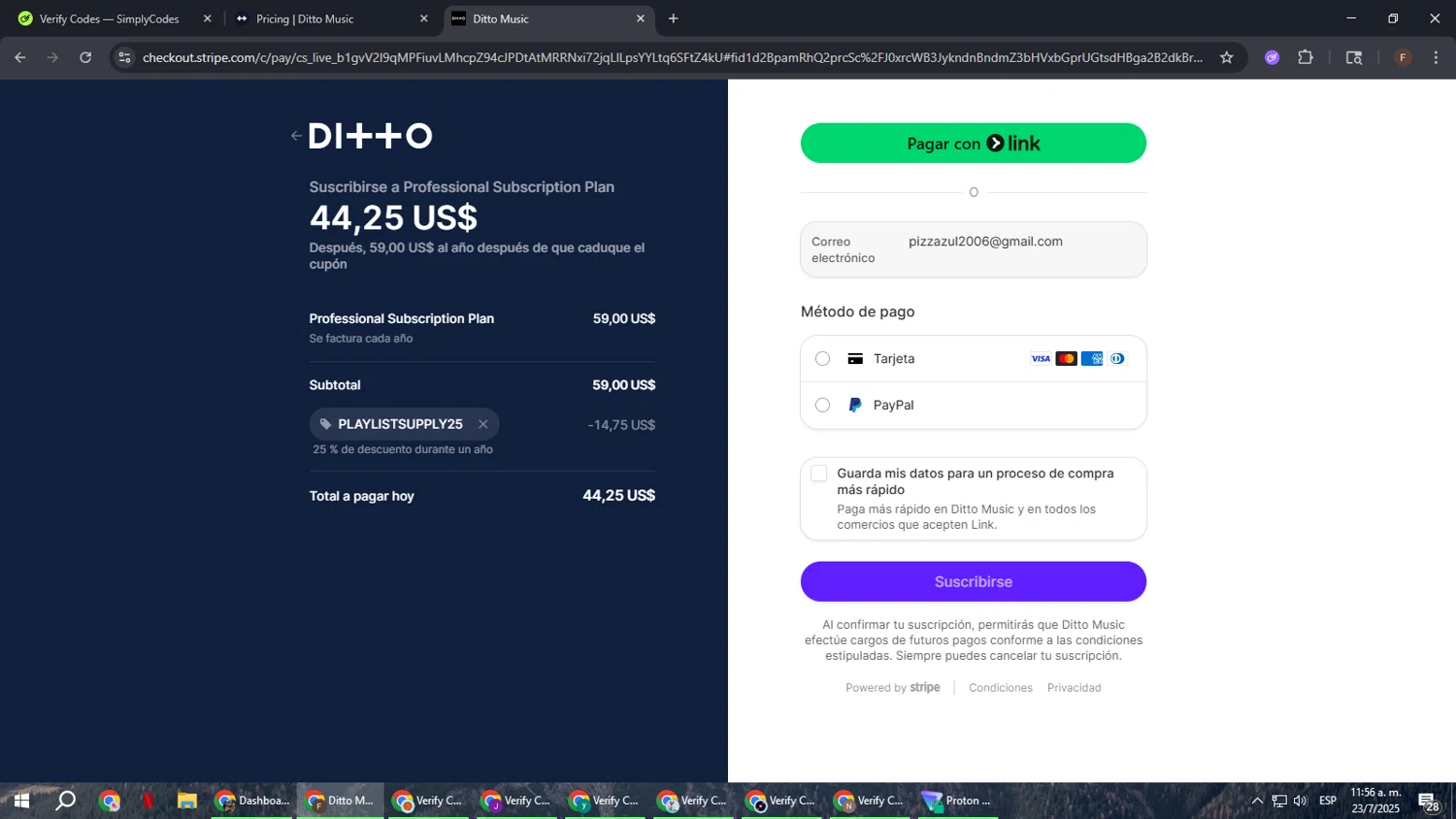Open the notification center with 28 badge
Image resolution: width=1456 pixels, height=819 pixels.
tap(1429, 802)
